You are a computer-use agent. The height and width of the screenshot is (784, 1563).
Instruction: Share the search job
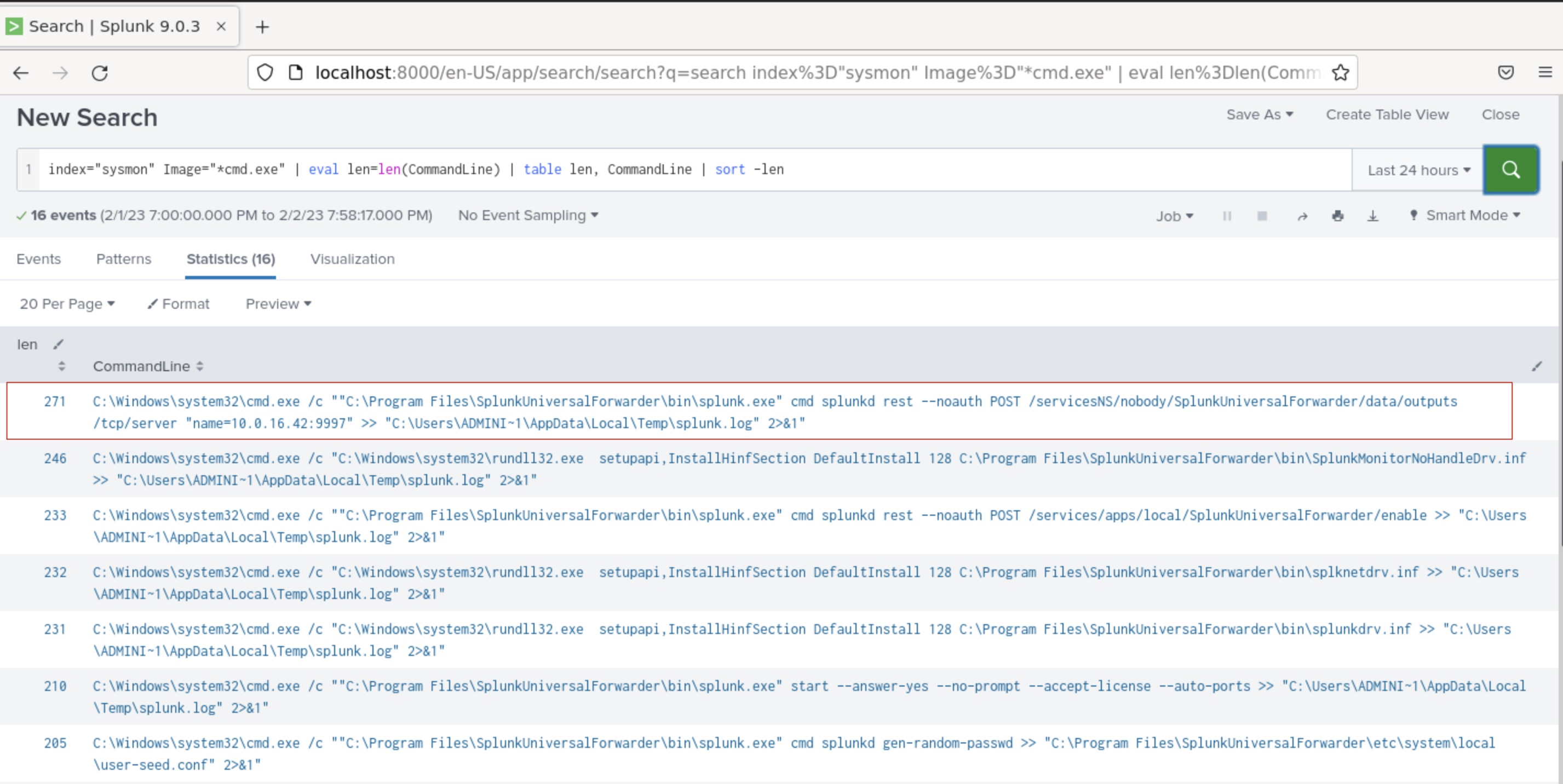click(1302, 216)
